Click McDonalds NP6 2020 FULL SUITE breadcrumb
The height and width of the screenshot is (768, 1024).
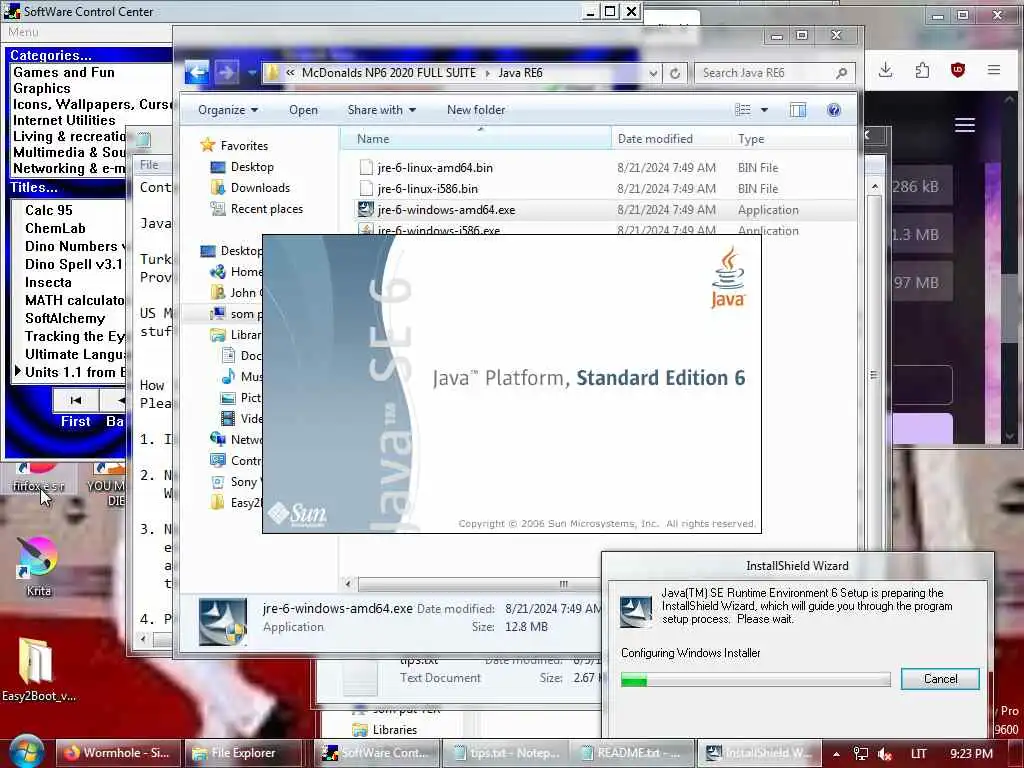coord(389,73)
